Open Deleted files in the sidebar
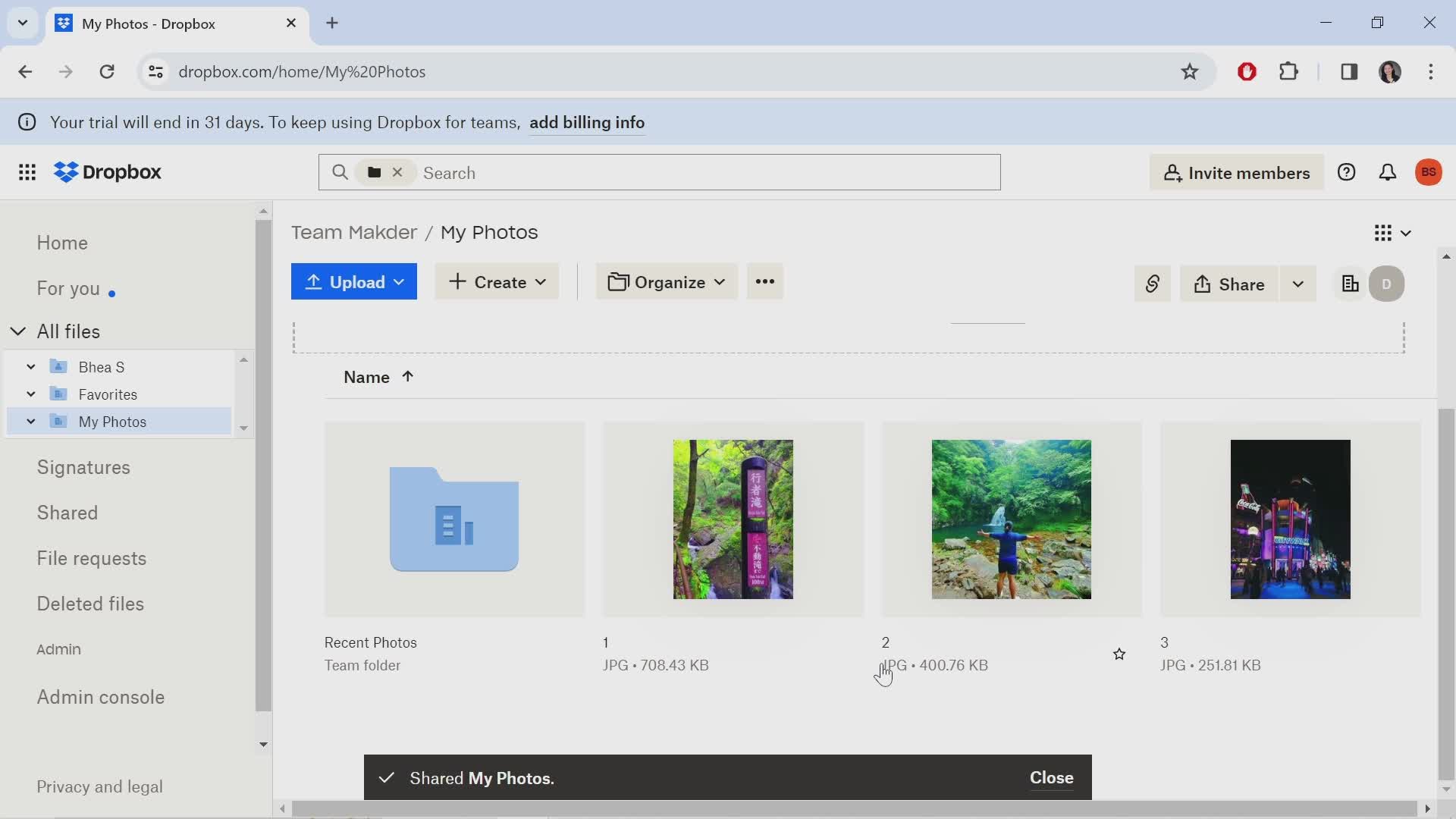This screenshot has width=1456, height=819. (90, 604)
